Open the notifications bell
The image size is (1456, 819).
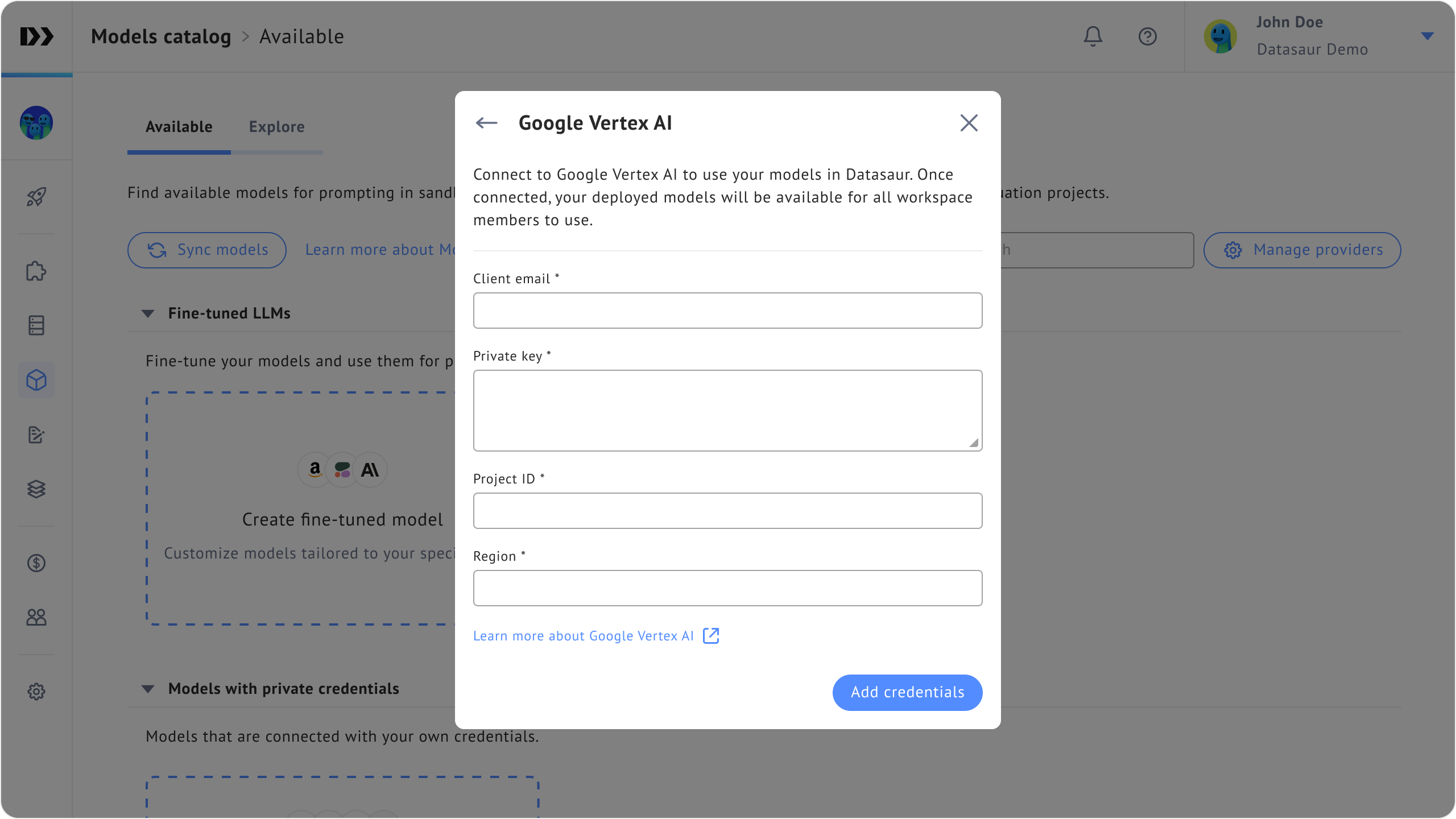1093,36
